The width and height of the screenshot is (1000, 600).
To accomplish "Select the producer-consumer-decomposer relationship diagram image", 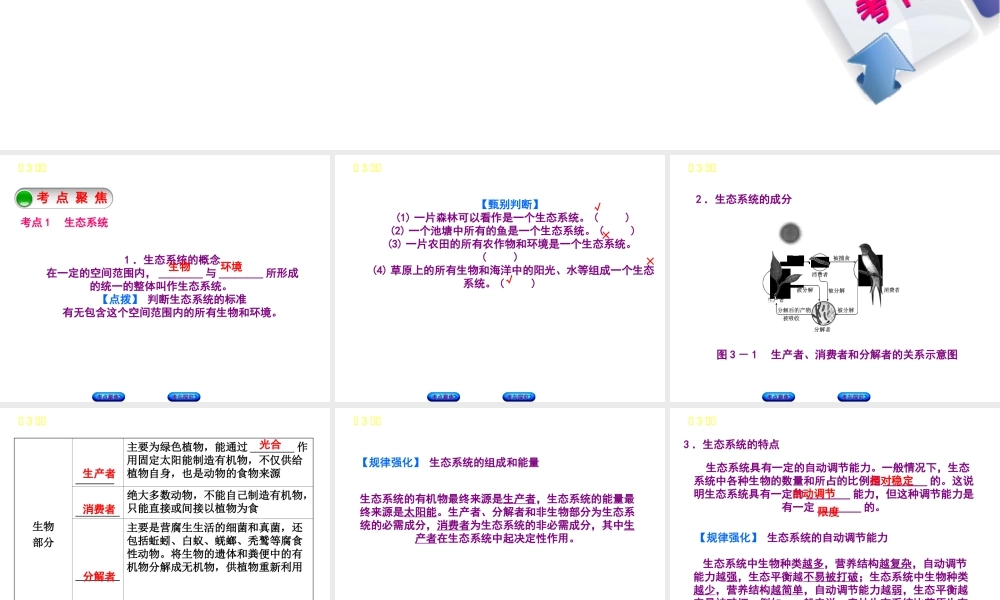I will pyautogui.click(x=831, y=278).
